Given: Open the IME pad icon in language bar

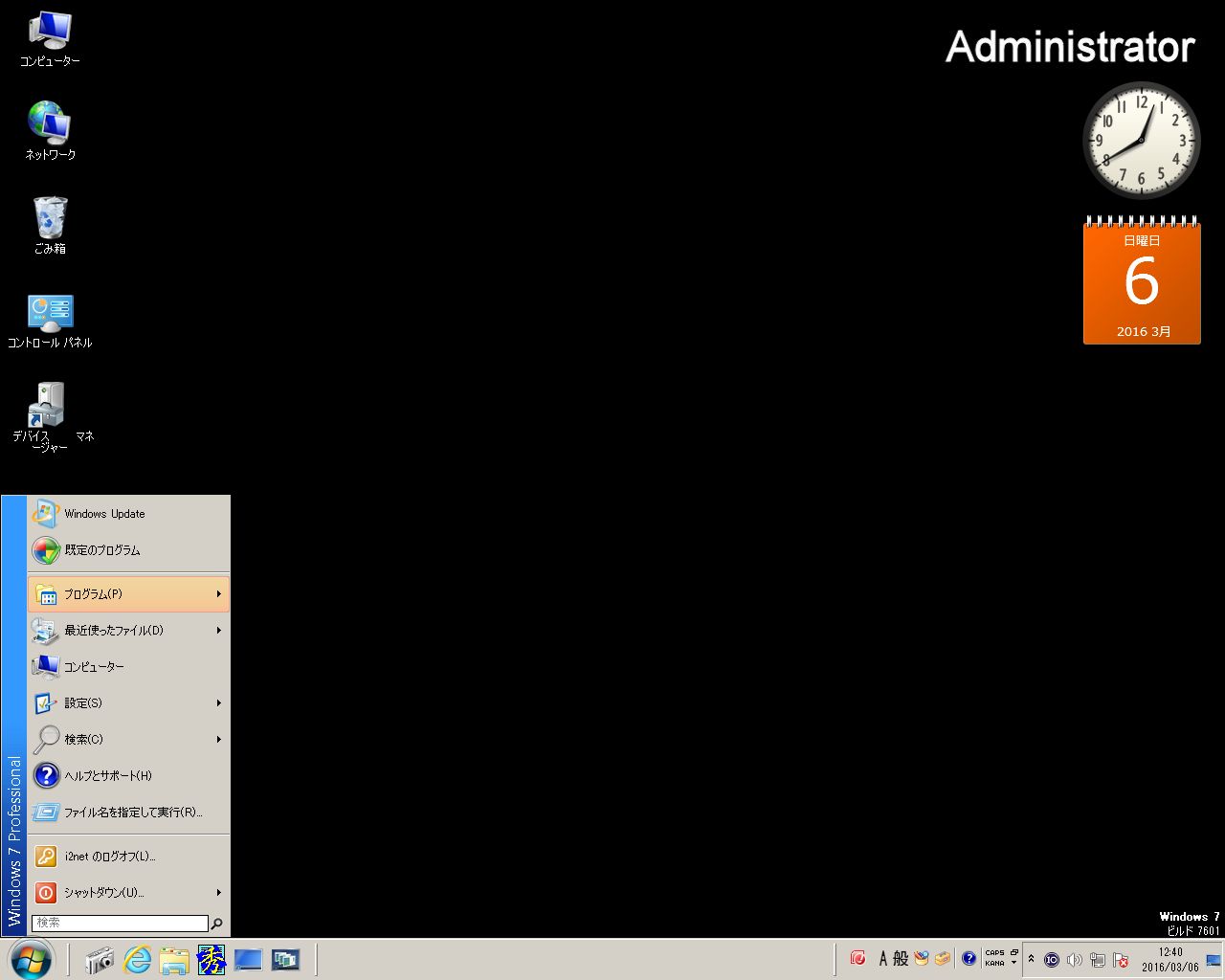Looking at the screenshot, I should click(x=922, y=958).
